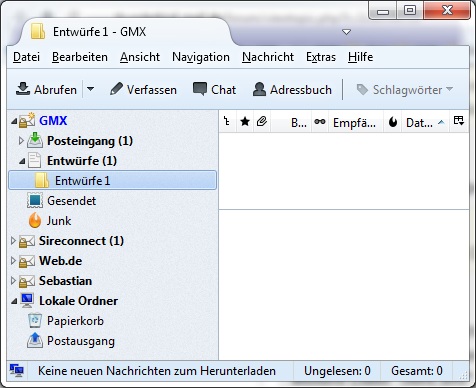
Task: Click status message Keine neuen Nachrichten
Action: (x=157, y=371)
